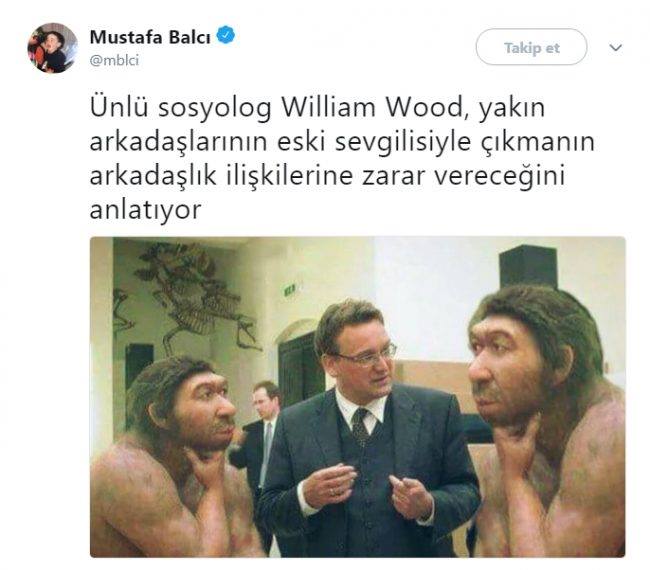Click the tweet text about William Wood

[x=342, y=158]
